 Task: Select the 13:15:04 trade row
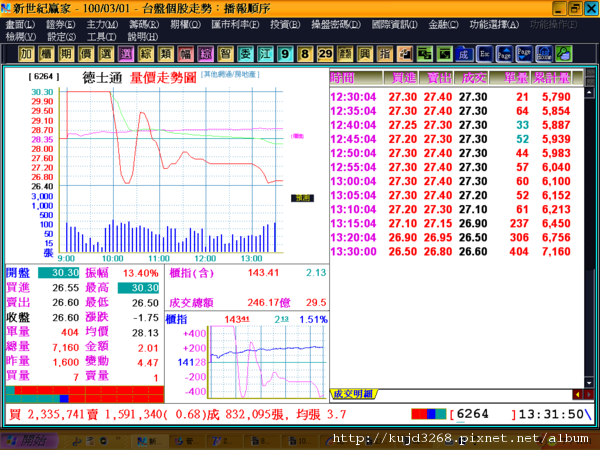450,223
